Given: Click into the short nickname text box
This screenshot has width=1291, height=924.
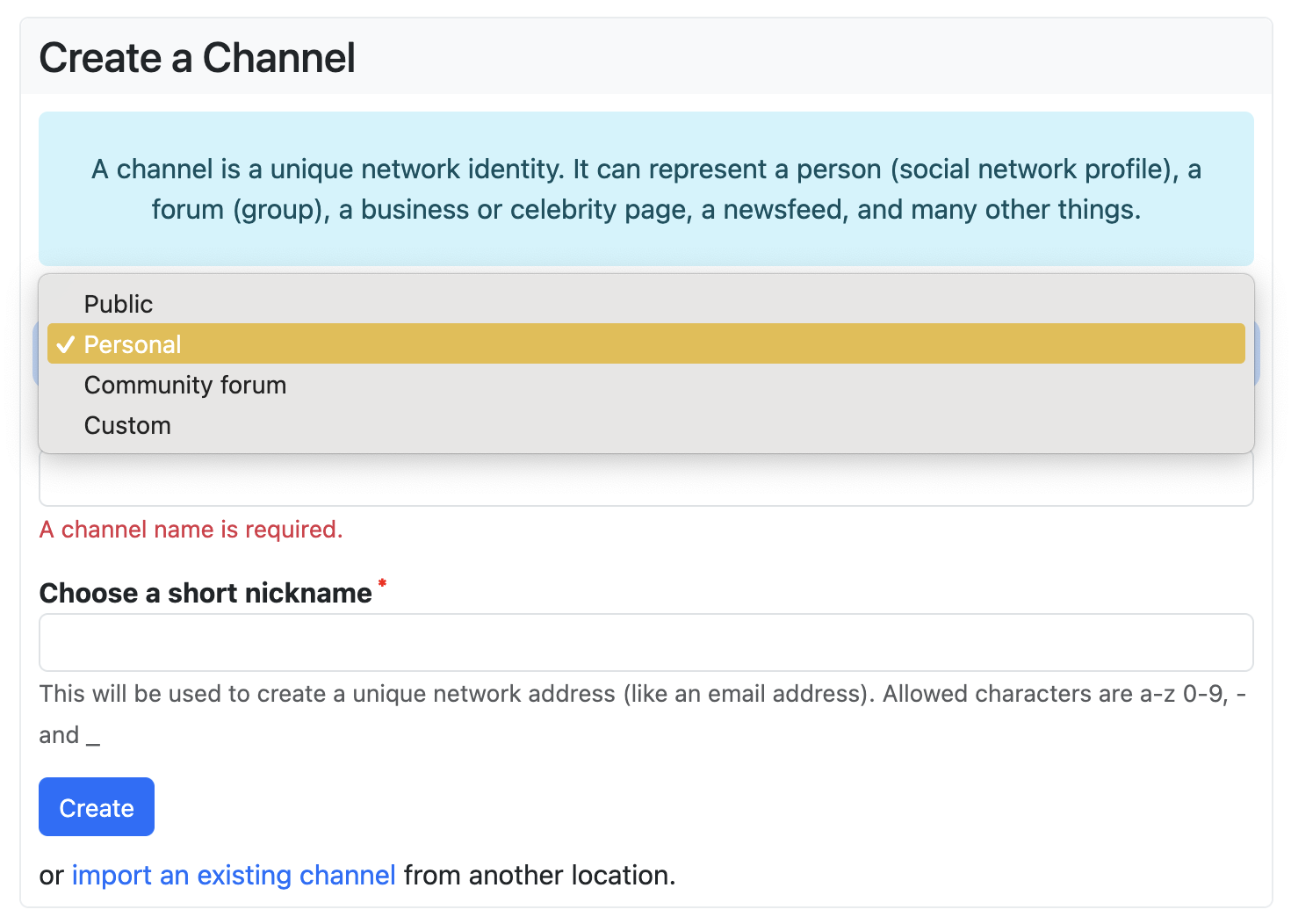Looking at the screenshot, I should 646,642.
